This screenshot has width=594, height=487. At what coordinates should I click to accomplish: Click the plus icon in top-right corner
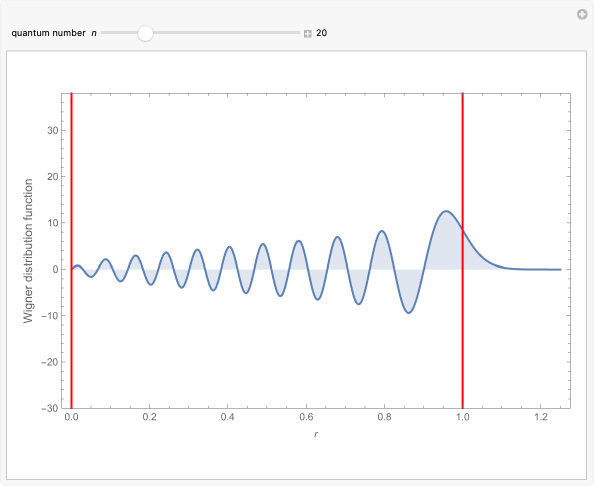click(x=582, y=15)
